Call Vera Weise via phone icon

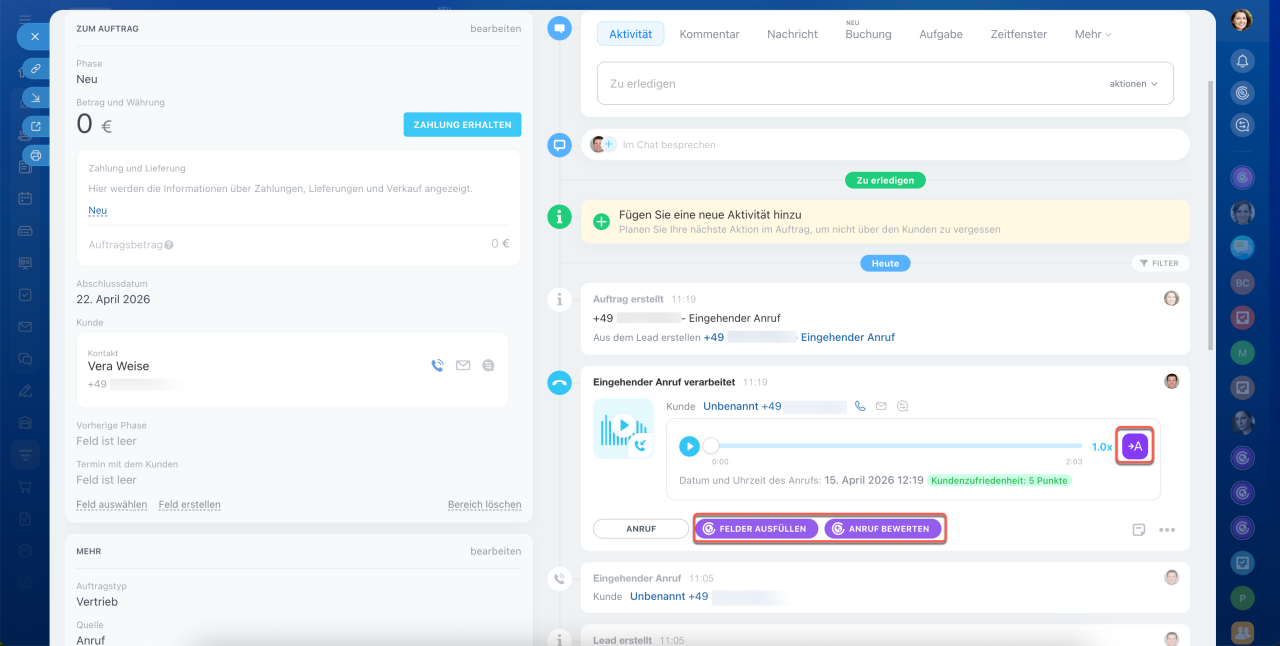coord(437,366)
